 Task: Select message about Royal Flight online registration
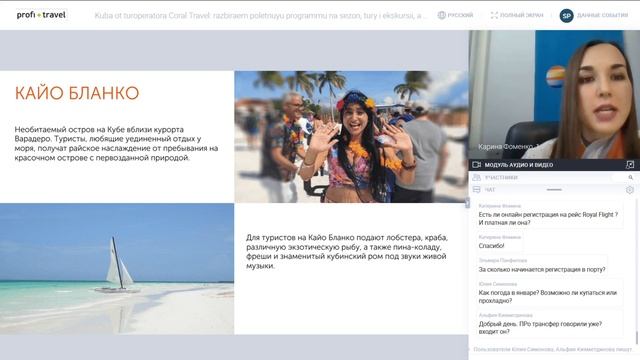coord(548,218)
